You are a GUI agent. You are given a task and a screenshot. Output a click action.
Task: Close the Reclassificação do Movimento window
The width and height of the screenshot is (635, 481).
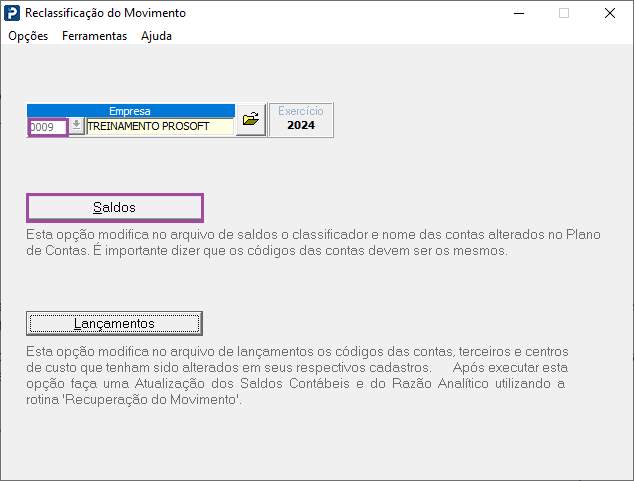609,13
